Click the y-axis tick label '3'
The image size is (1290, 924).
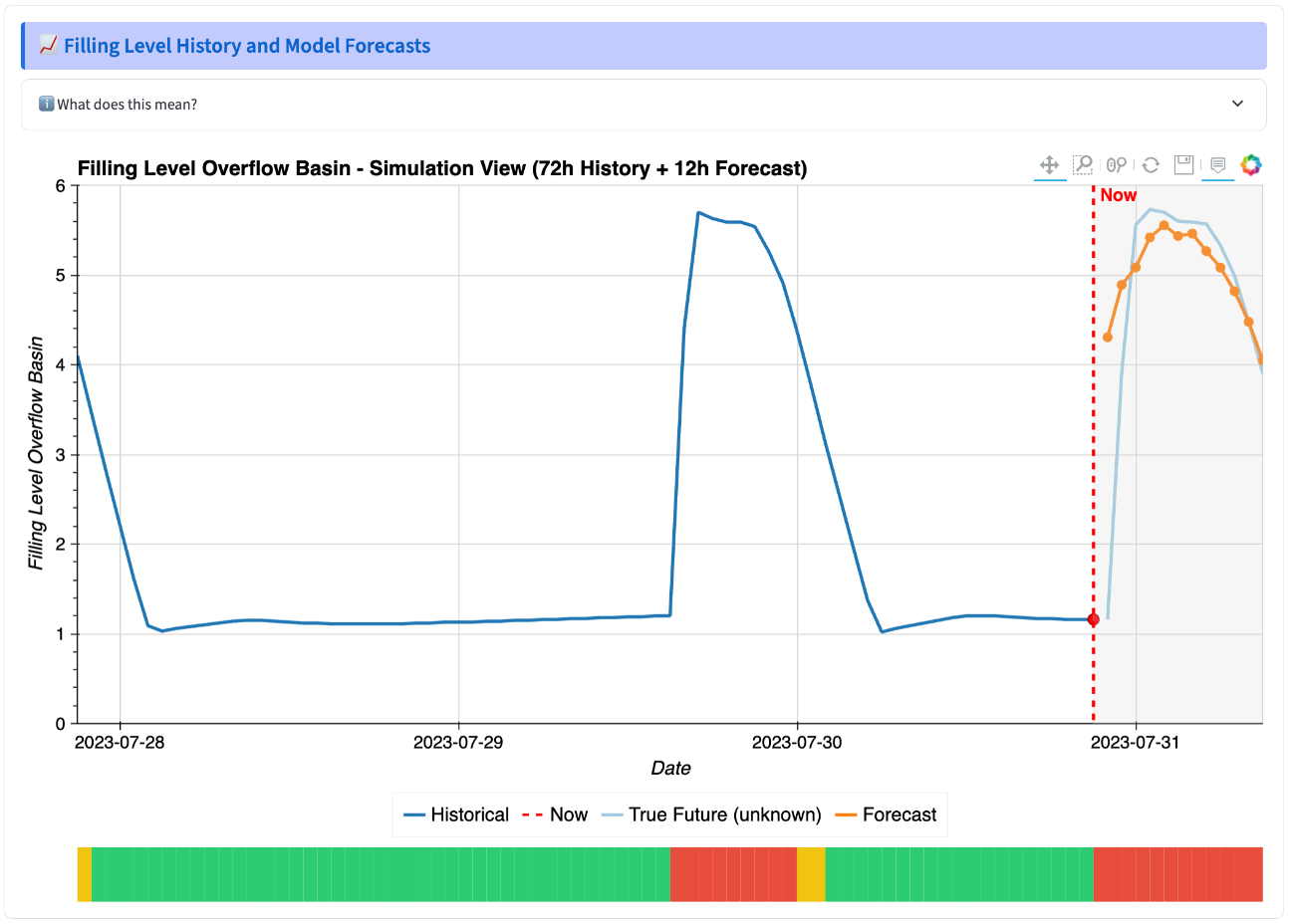61,455
